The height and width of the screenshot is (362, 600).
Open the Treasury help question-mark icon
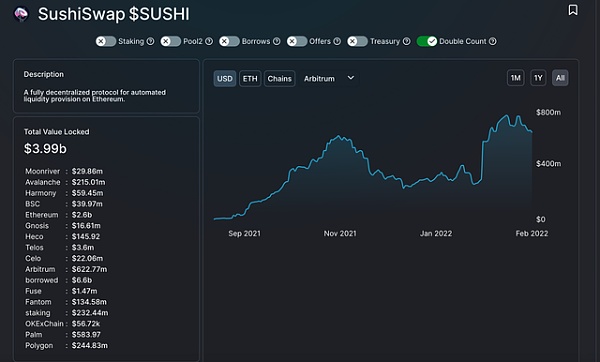[x=407, y=41]
